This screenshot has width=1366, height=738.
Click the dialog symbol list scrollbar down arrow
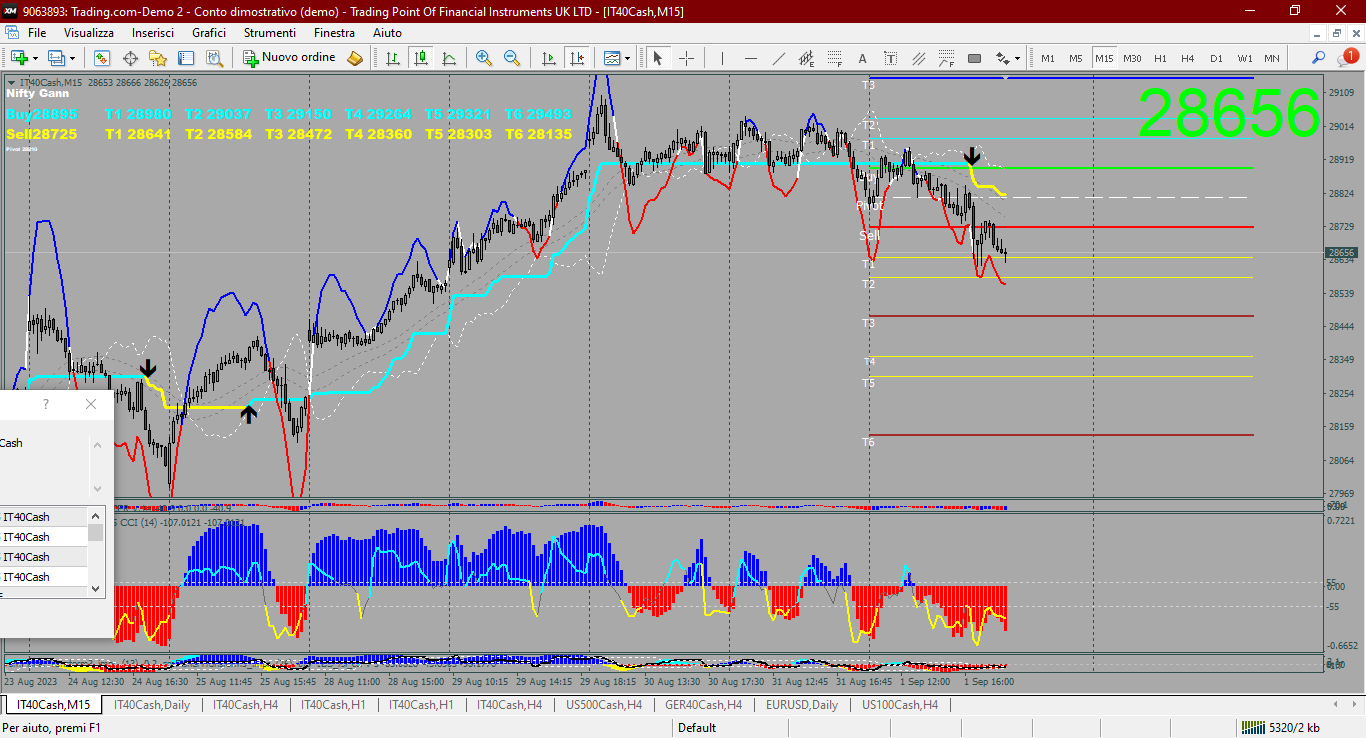96,589
